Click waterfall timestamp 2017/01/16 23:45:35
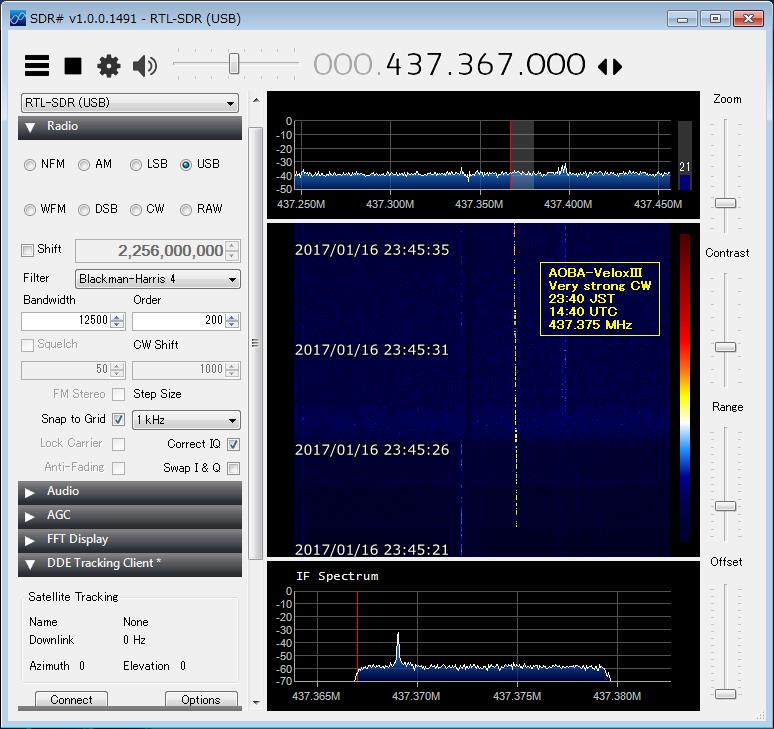 tap(372, 250)
